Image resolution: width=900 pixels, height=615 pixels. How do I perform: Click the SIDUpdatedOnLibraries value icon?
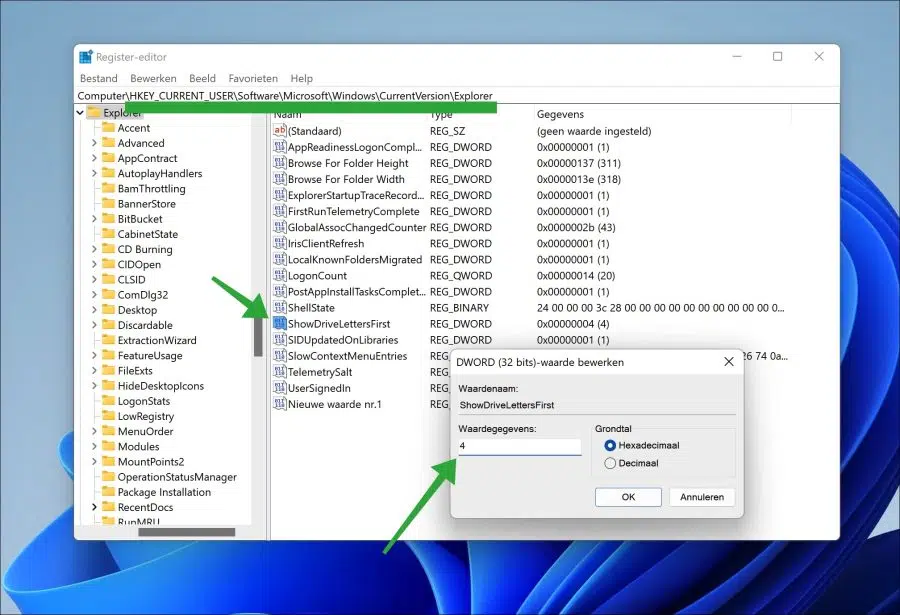tap(280, 340)
